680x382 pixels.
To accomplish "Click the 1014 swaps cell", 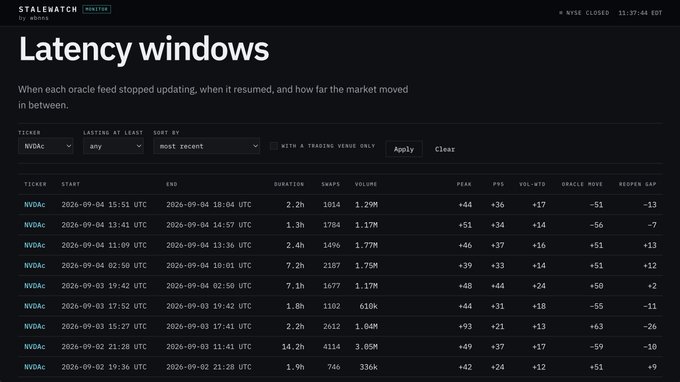I will (332, 205).
